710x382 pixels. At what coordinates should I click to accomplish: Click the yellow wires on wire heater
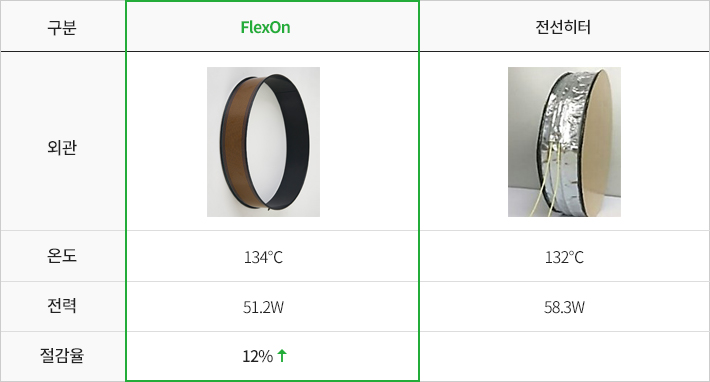552,183
